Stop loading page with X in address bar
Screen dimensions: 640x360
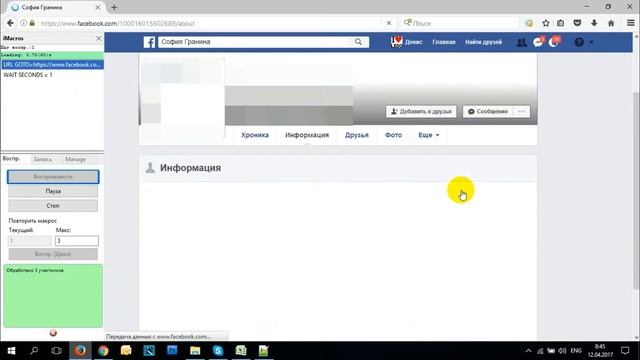(x=389, y=23)
